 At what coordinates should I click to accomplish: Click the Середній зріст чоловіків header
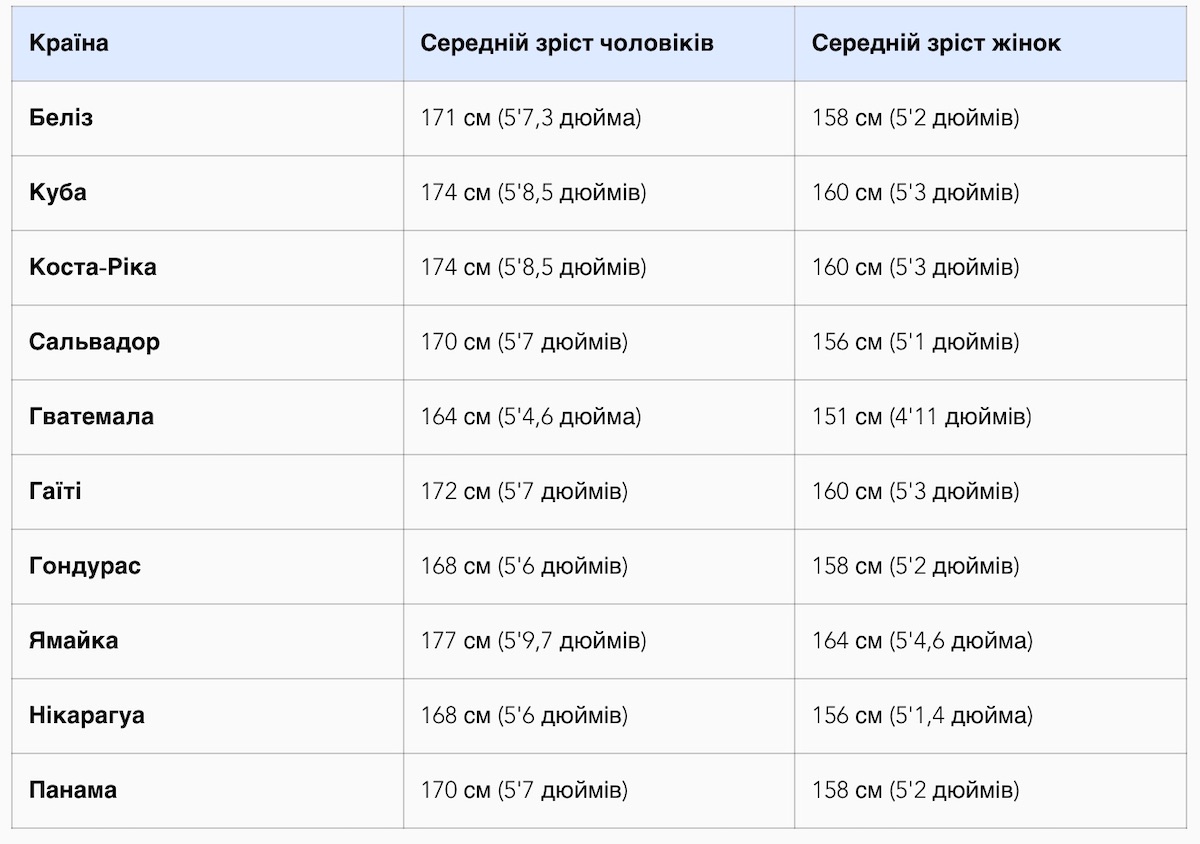[567, 44]
